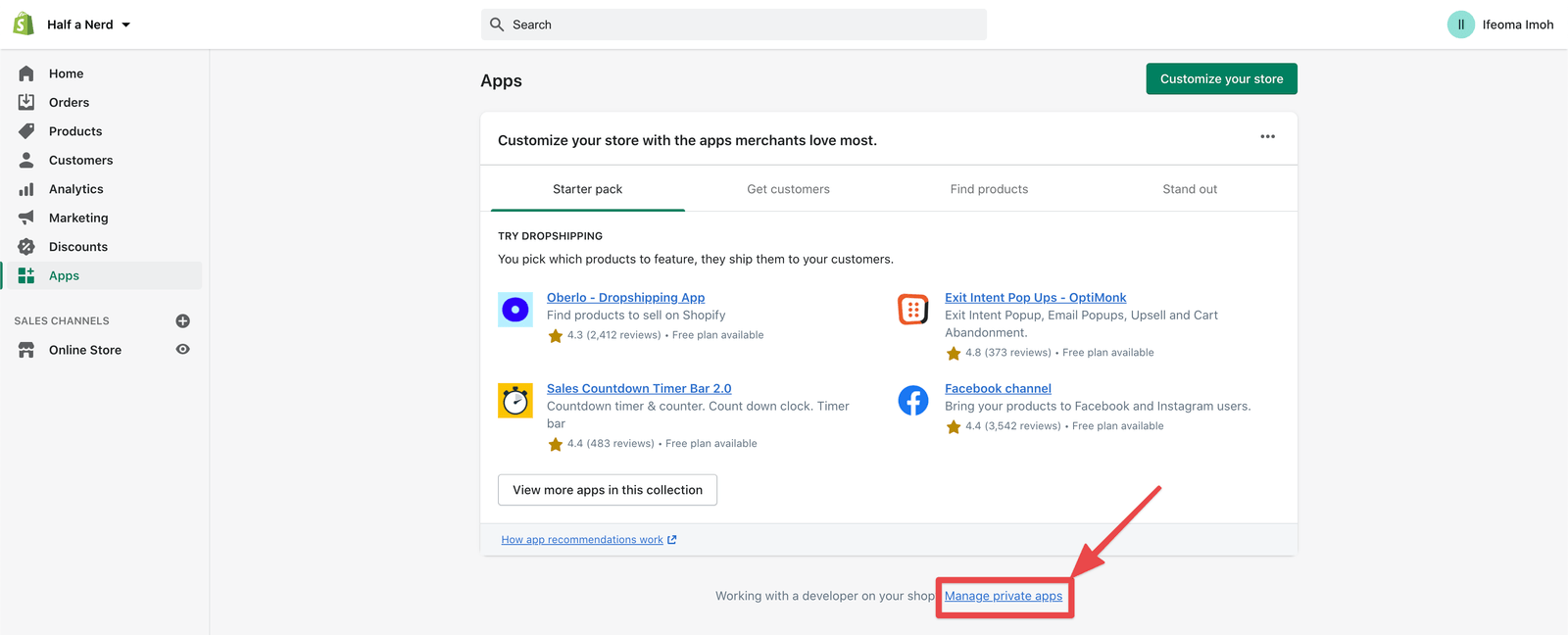Open the Facebook channel link
The height and width of the screenshot is (635, 1568).
pyautogui.click(x=998, y=388)
